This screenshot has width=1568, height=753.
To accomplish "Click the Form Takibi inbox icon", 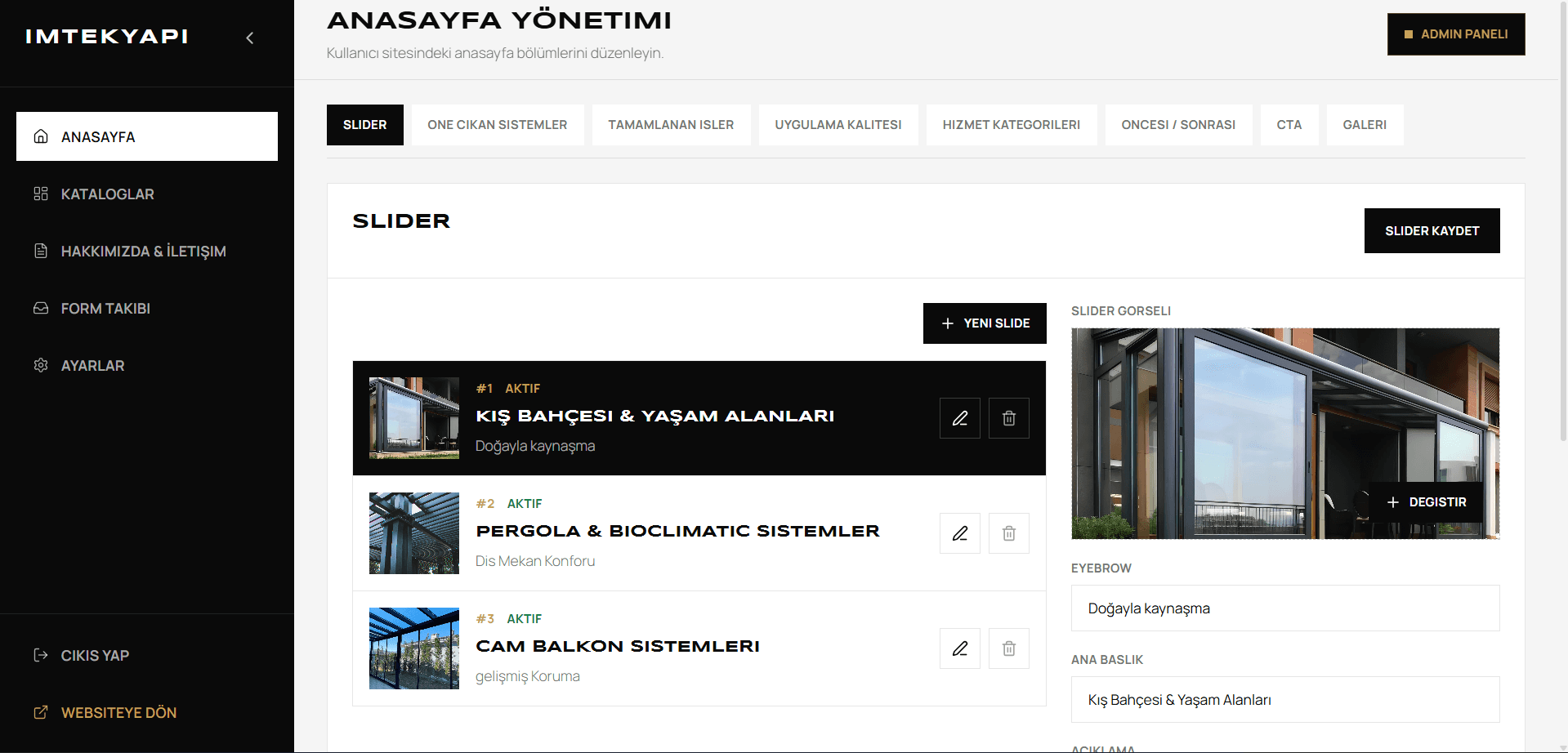I will pos(41,308).
